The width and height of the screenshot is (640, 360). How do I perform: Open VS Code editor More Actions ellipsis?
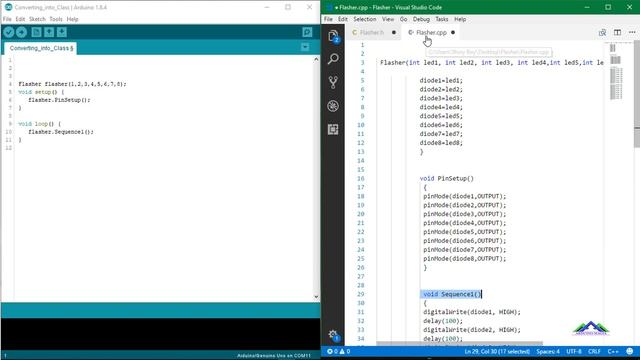[632, 32]
